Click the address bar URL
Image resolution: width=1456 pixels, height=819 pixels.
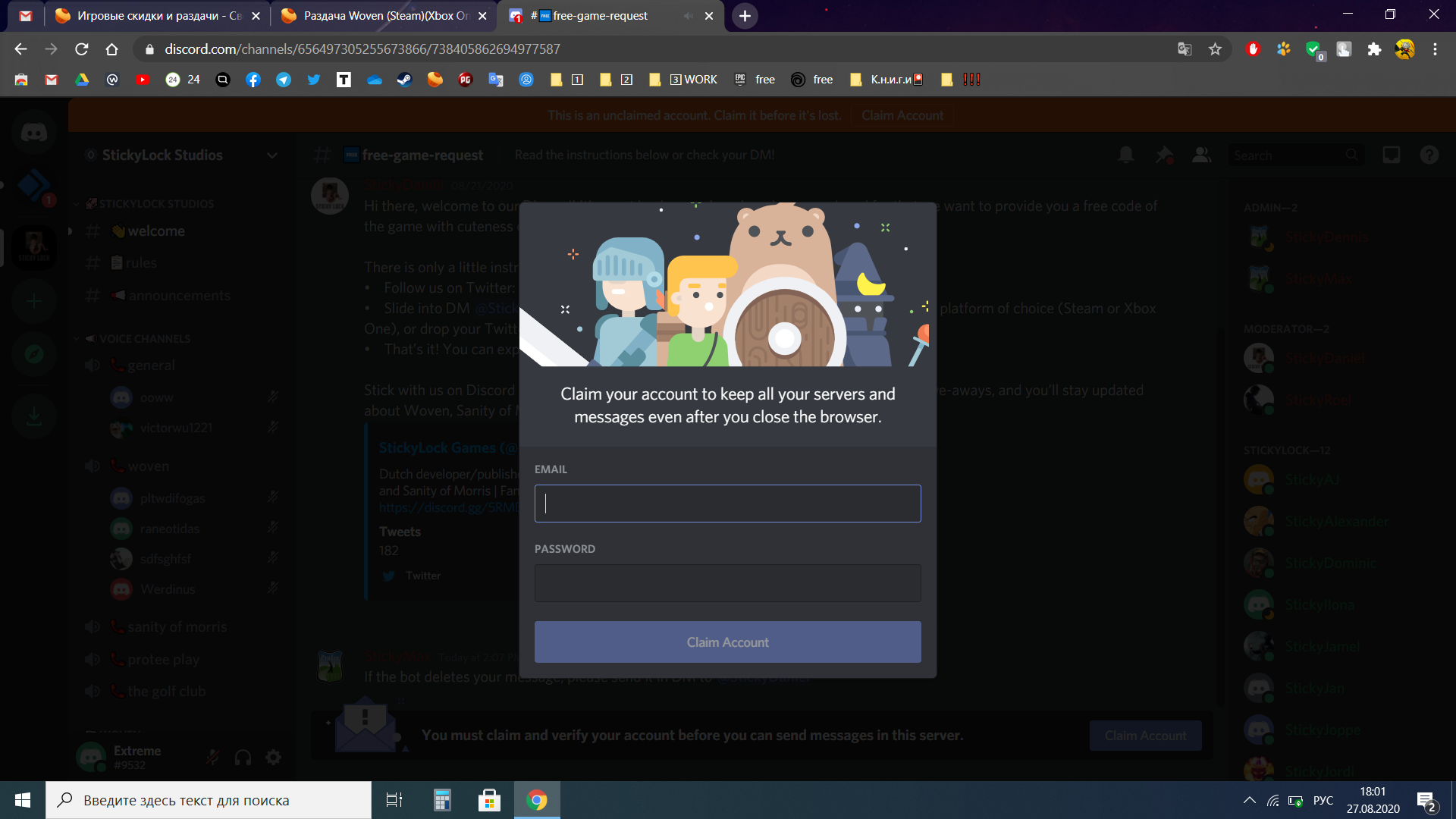click(362, 49)
